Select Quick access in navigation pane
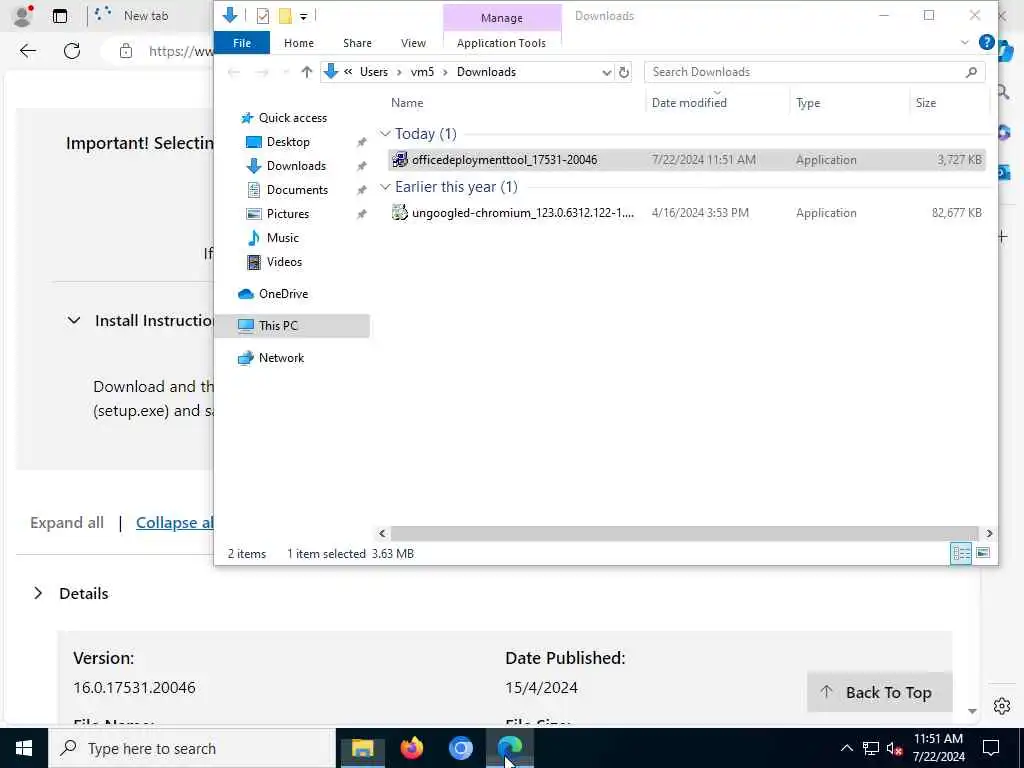Viewport: 1024px width, 768px height. (x=292, y=118)
